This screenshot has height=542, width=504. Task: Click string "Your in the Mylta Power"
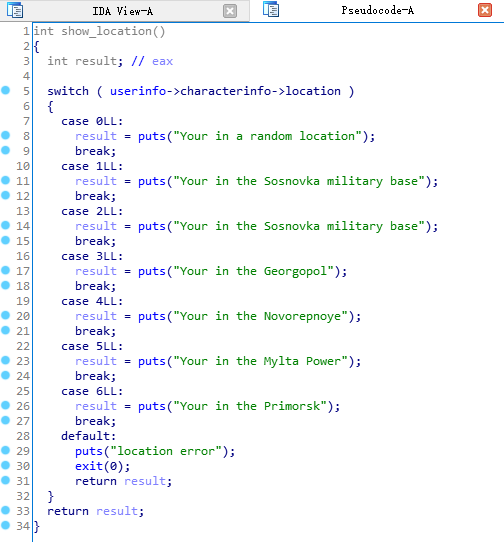pyautogui.click(x=260, y=361)
